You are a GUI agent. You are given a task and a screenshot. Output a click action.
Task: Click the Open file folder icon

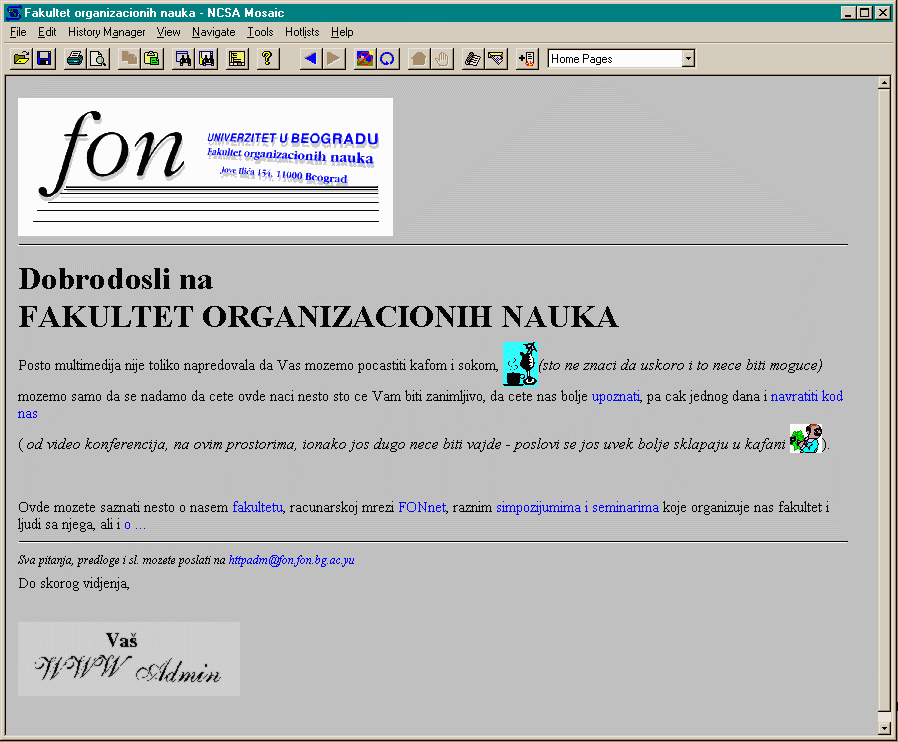pyautogui.click(x=21, y=58)
